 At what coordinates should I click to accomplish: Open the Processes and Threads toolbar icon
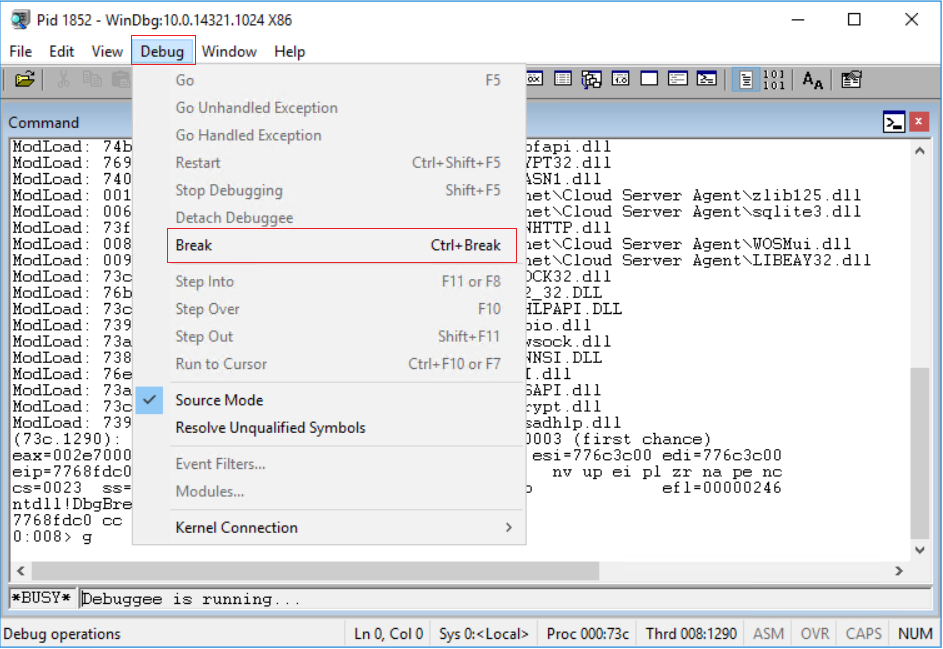(x=678, y=79)
